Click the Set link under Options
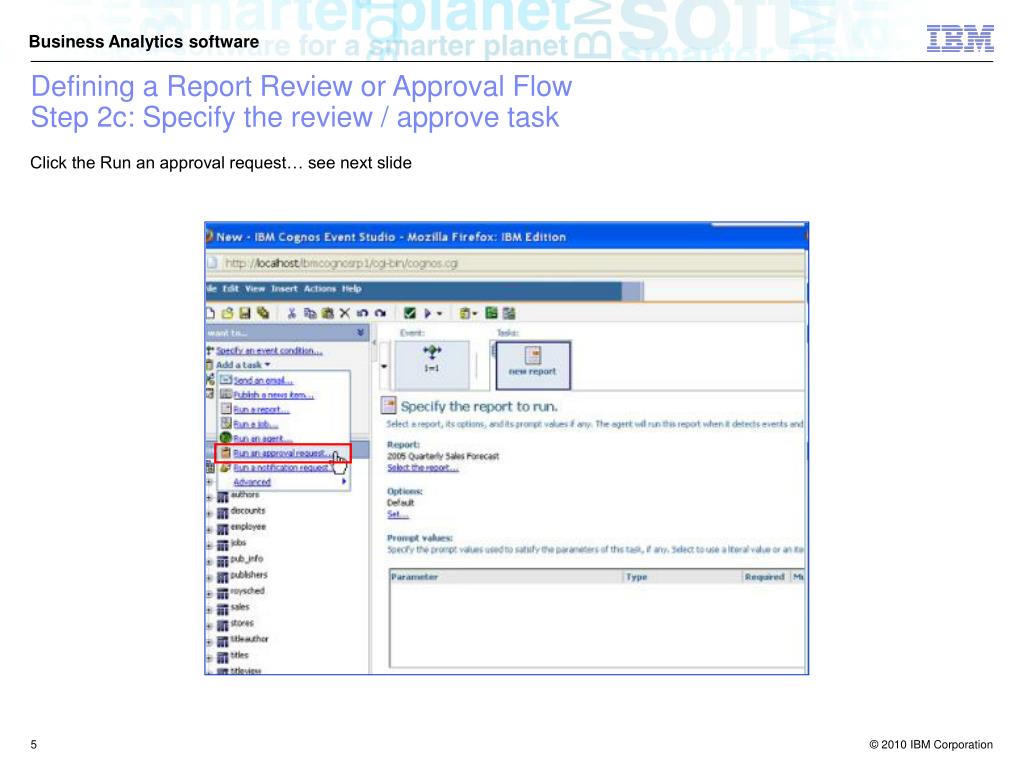This screenshot has width=1024, height=768. pyautogui.click(x=398, y=514)
